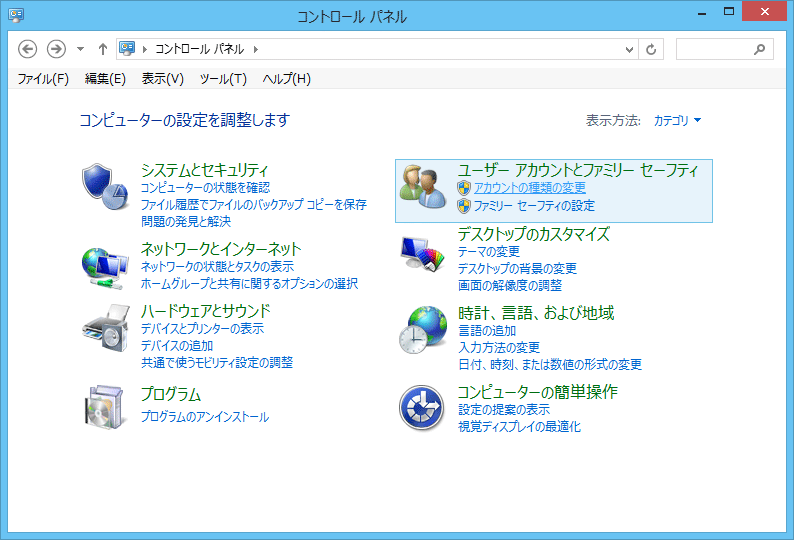Click ユーザー アカウントとファミリー セーフティ heading
Screen dimensions: 794x540
point(578,170)
